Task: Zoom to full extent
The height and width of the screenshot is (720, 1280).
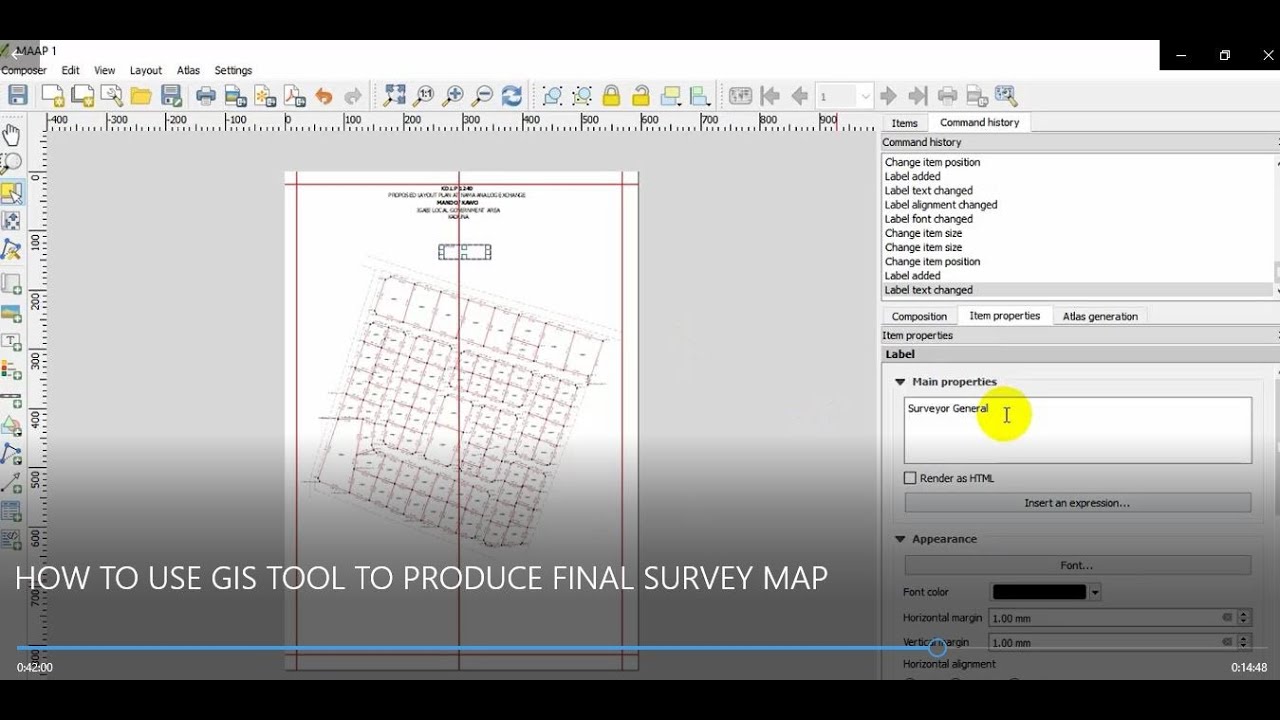Action: (x=395, y=96)
